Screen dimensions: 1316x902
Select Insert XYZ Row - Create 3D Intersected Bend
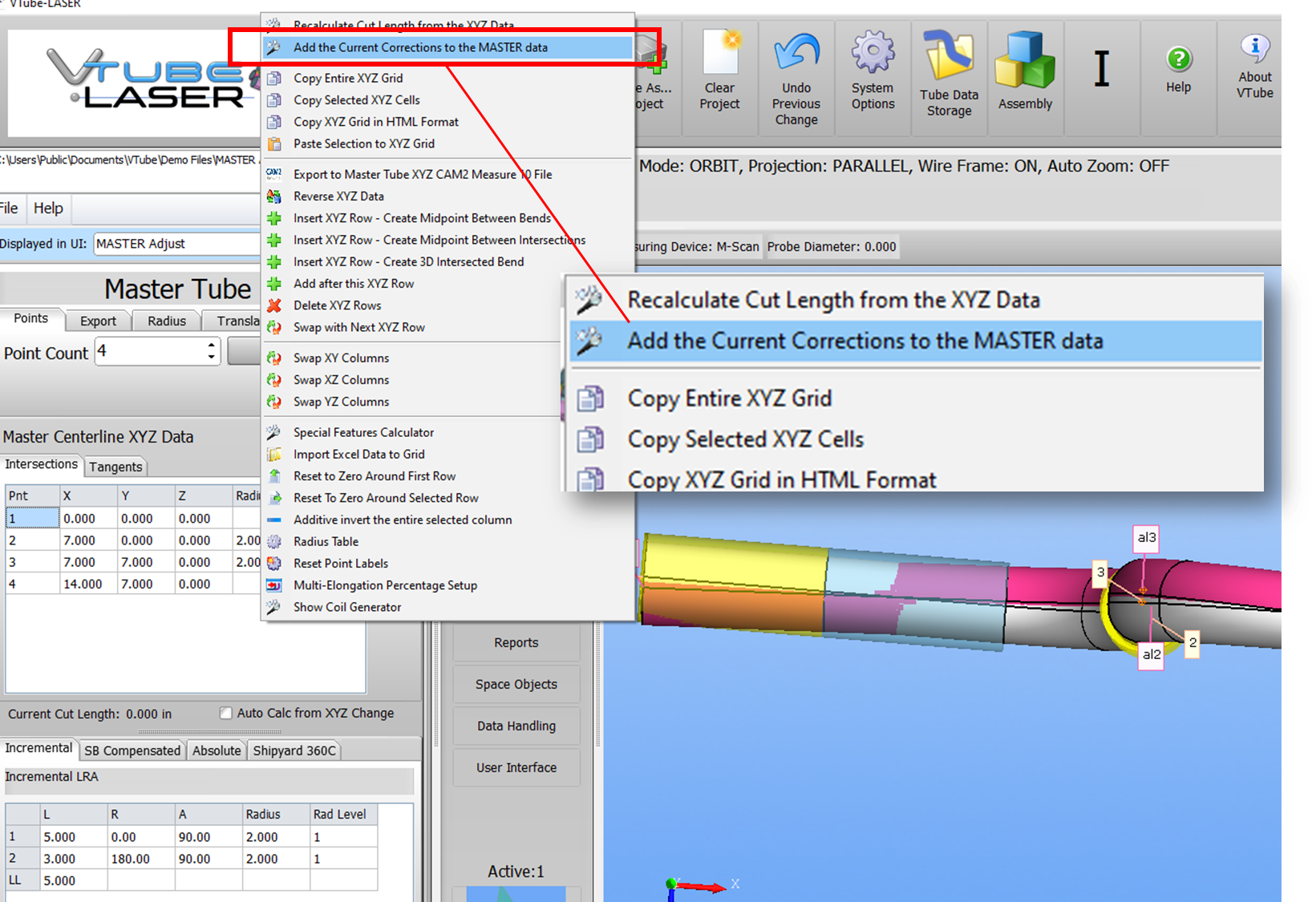[x=408, y=261]
